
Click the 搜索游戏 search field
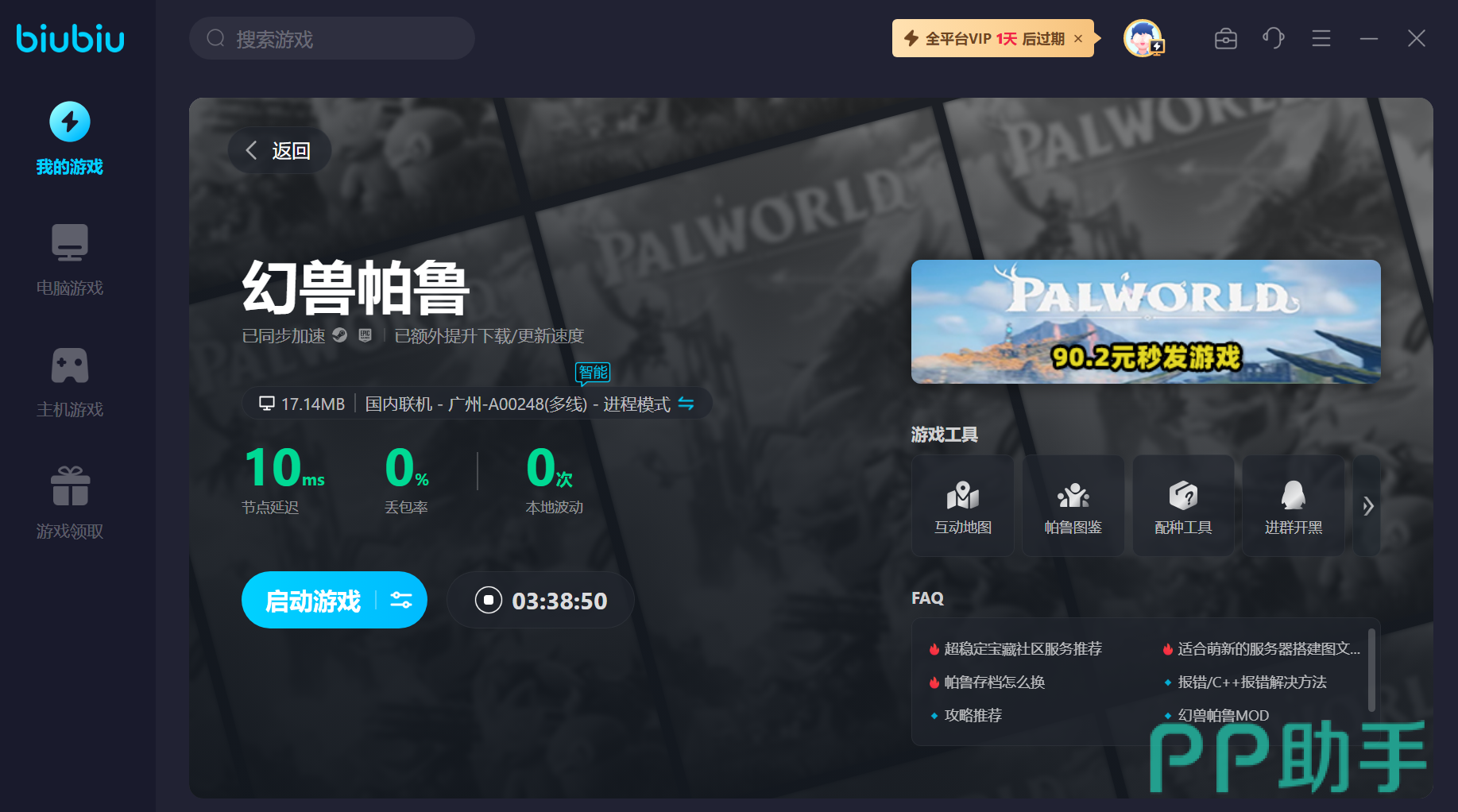[332, 38]
